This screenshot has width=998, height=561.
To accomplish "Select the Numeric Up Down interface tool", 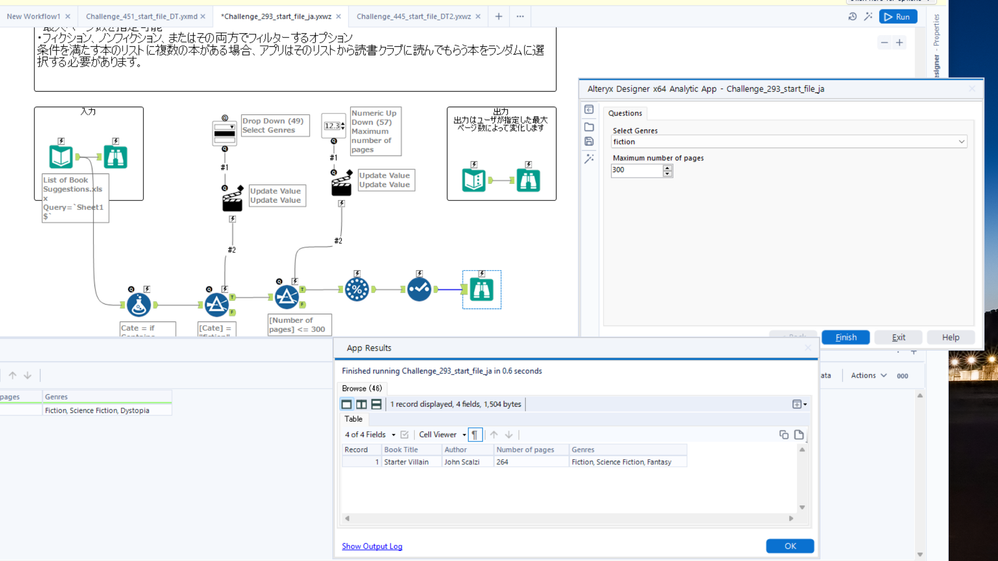I will click(x=334, y=125).
